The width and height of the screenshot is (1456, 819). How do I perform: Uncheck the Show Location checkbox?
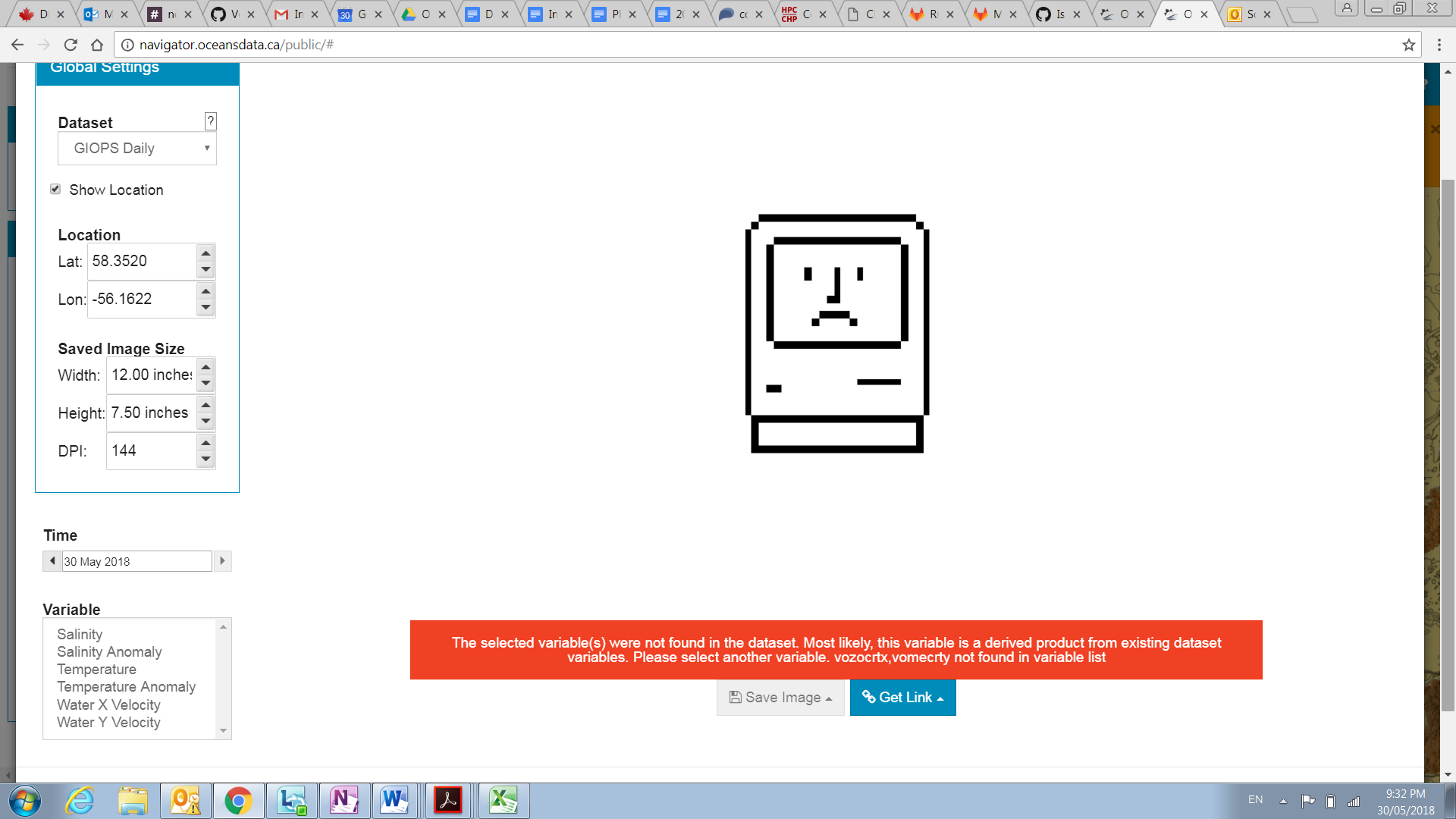(x=55, y=190)
